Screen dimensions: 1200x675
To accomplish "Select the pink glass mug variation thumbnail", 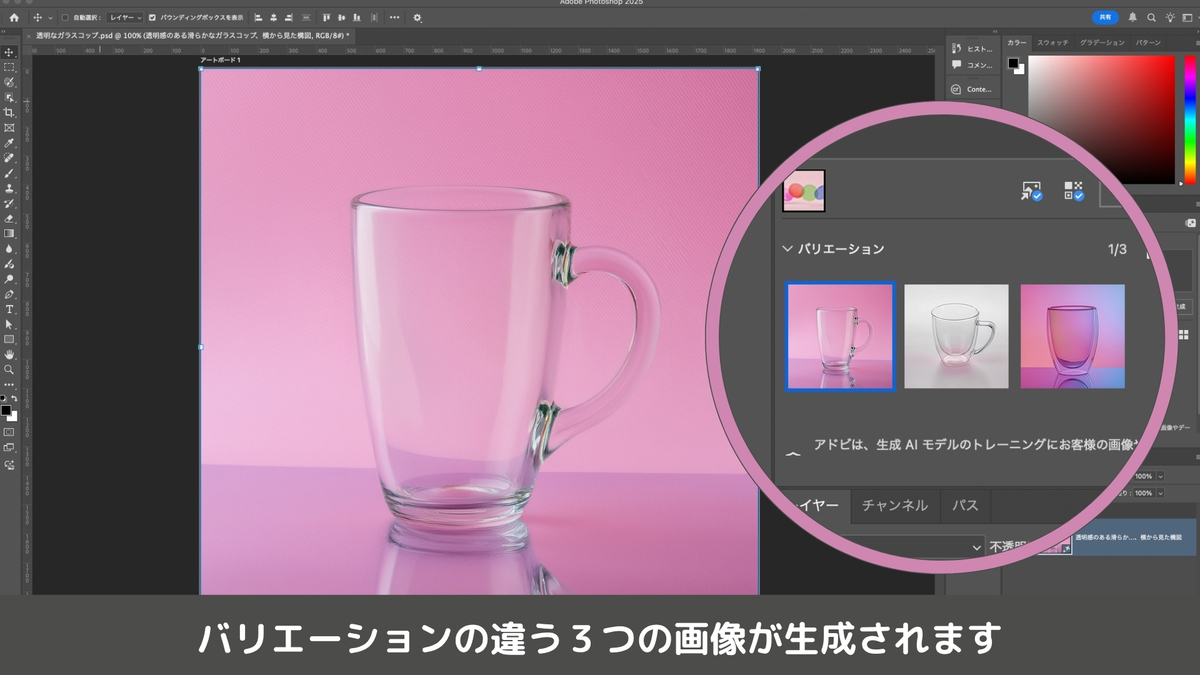I will coord(840,336).
